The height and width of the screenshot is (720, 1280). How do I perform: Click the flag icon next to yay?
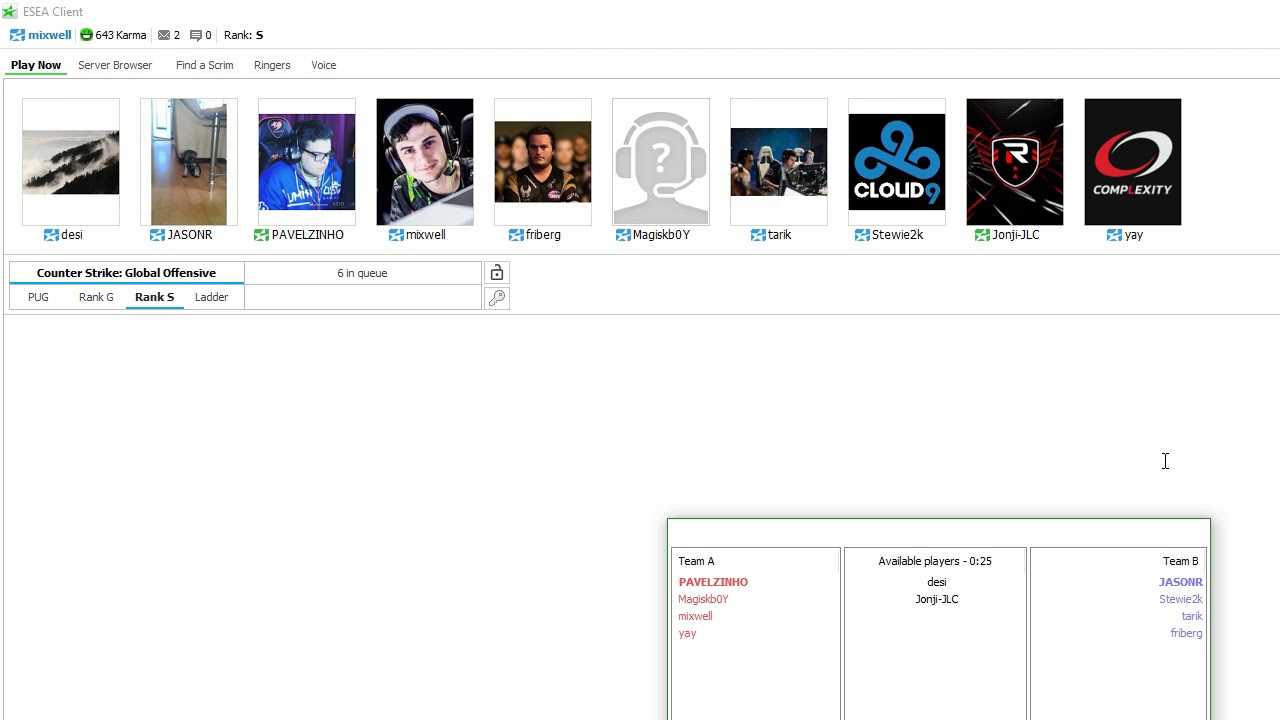1114,235
